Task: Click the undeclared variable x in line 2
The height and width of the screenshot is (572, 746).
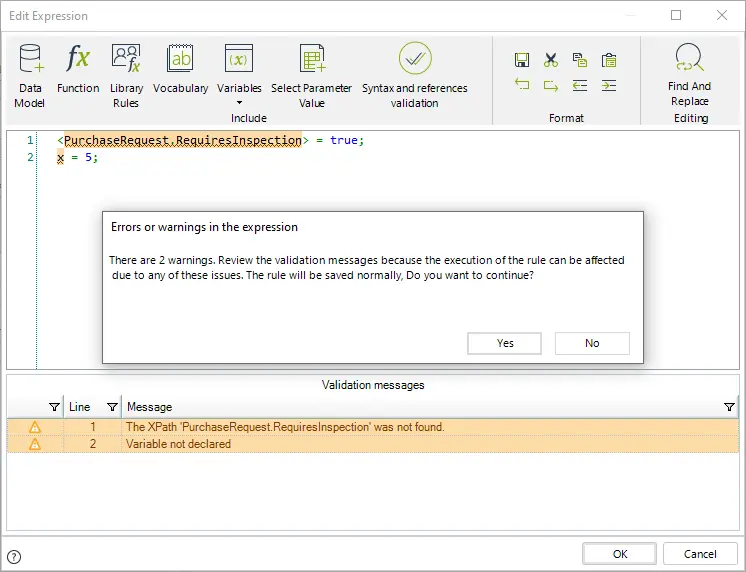Action: [x=60, y=158]
